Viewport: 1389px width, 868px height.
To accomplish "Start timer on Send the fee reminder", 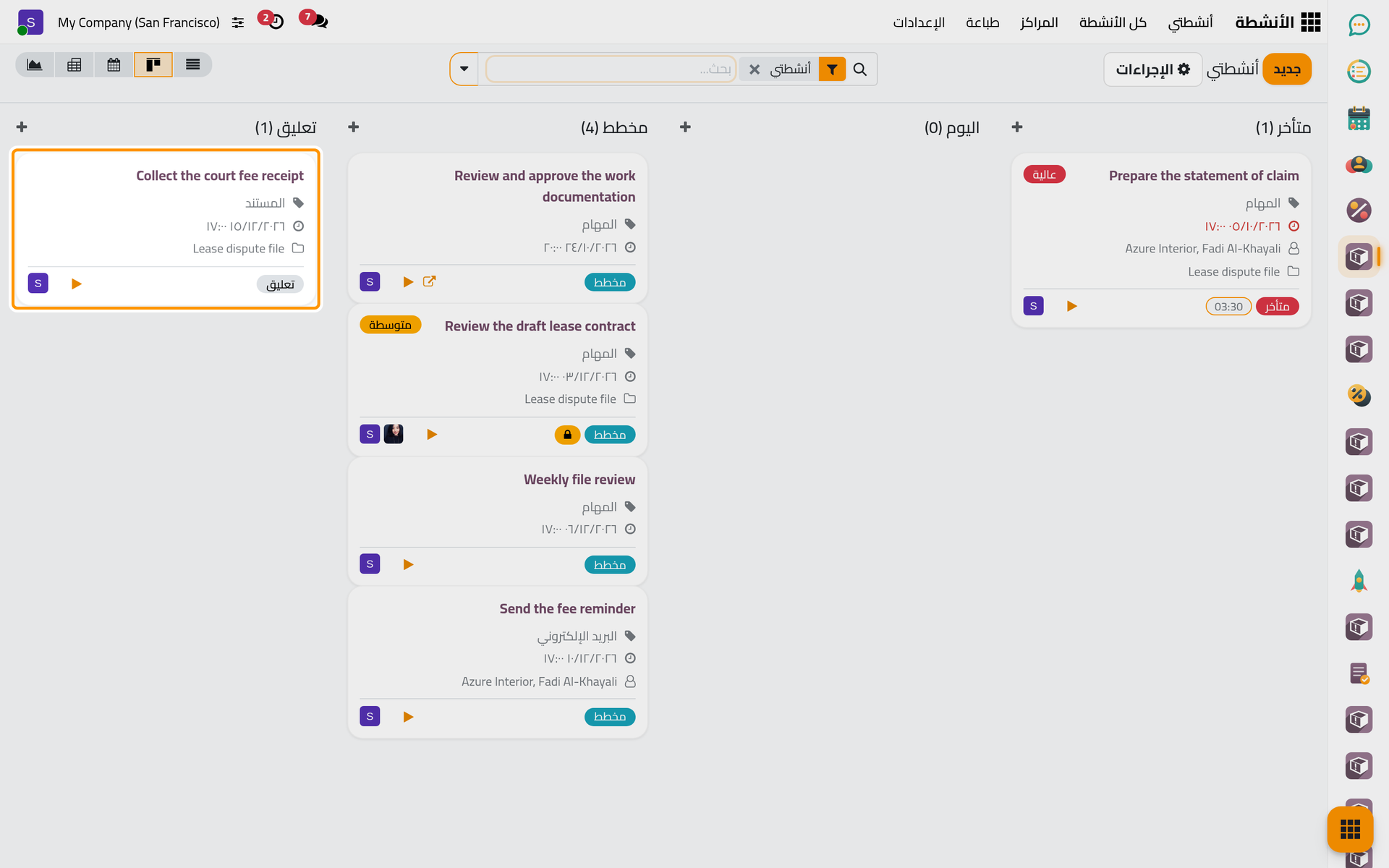I will point(408,717).
